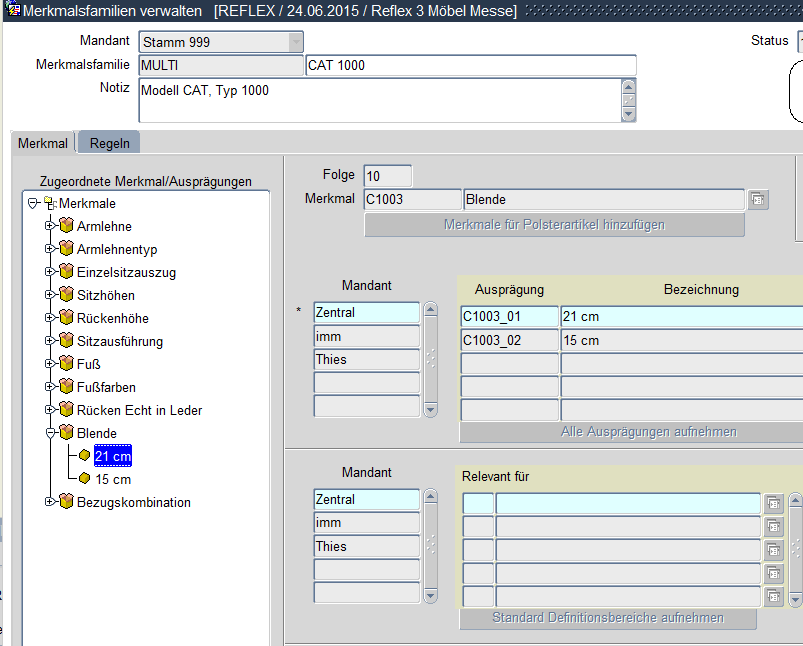The width and height of the screenshot is (803, 646).
Task: Select the Merkmal tab
Action: click(43, 143)
